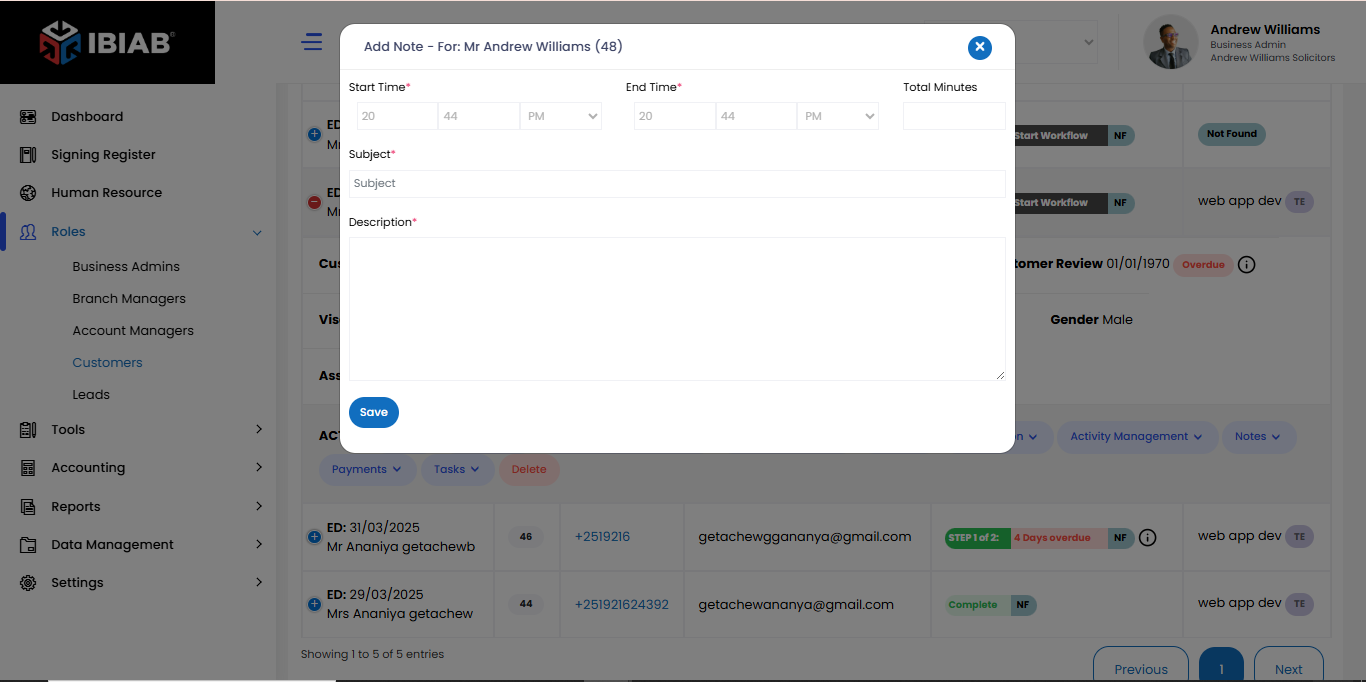Image resolution: width=1366 pixels, height=682 pixels.
Task: Click the Delete button
Action: pyautogui.click(x=529, y=470)
